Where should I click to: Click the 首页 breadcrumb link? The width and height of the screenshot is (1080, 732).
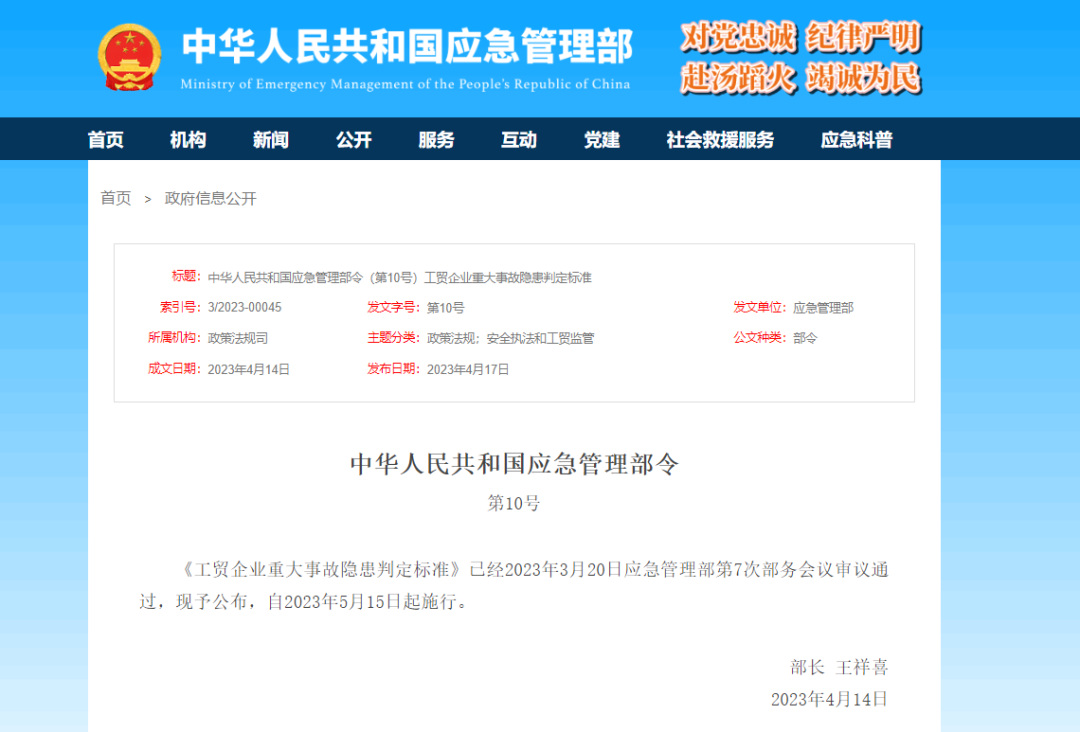point(116,198)
